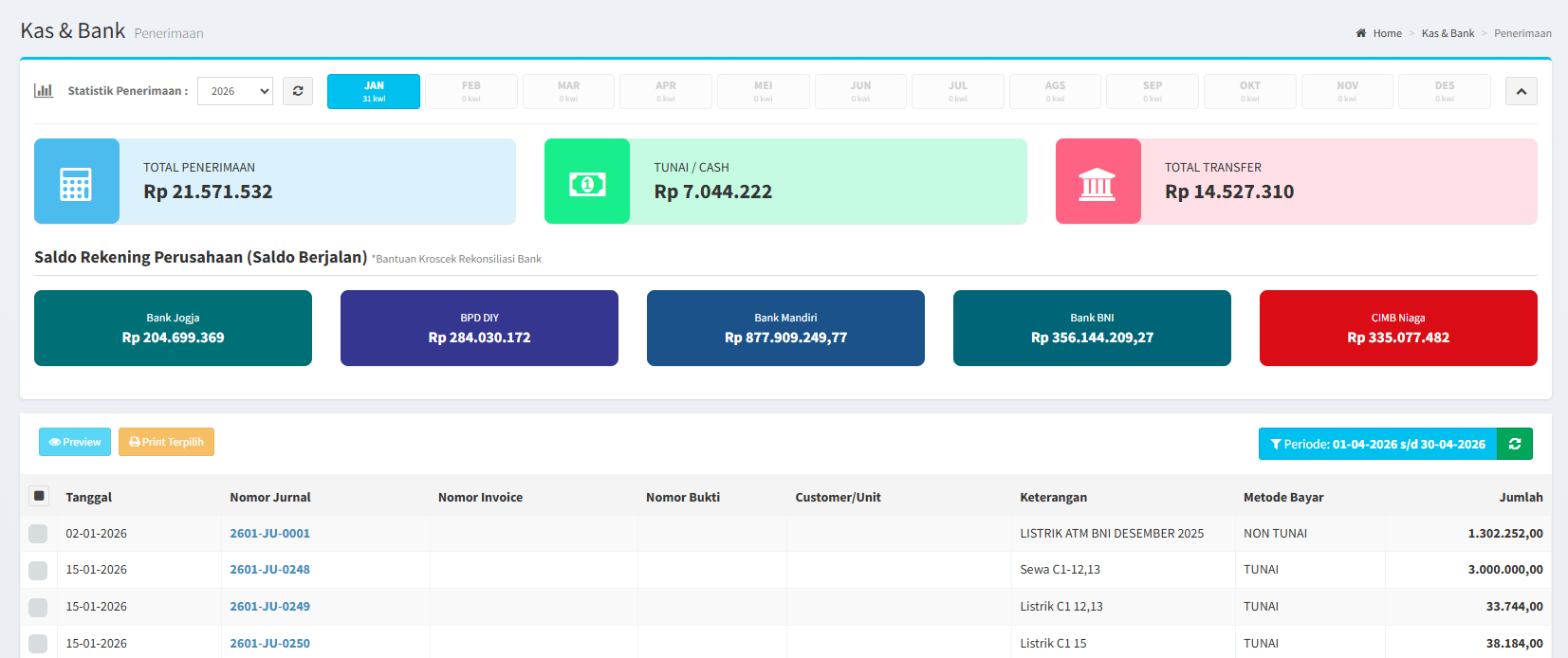
Task: Open the Periode date range filter
Action: 1377,444
